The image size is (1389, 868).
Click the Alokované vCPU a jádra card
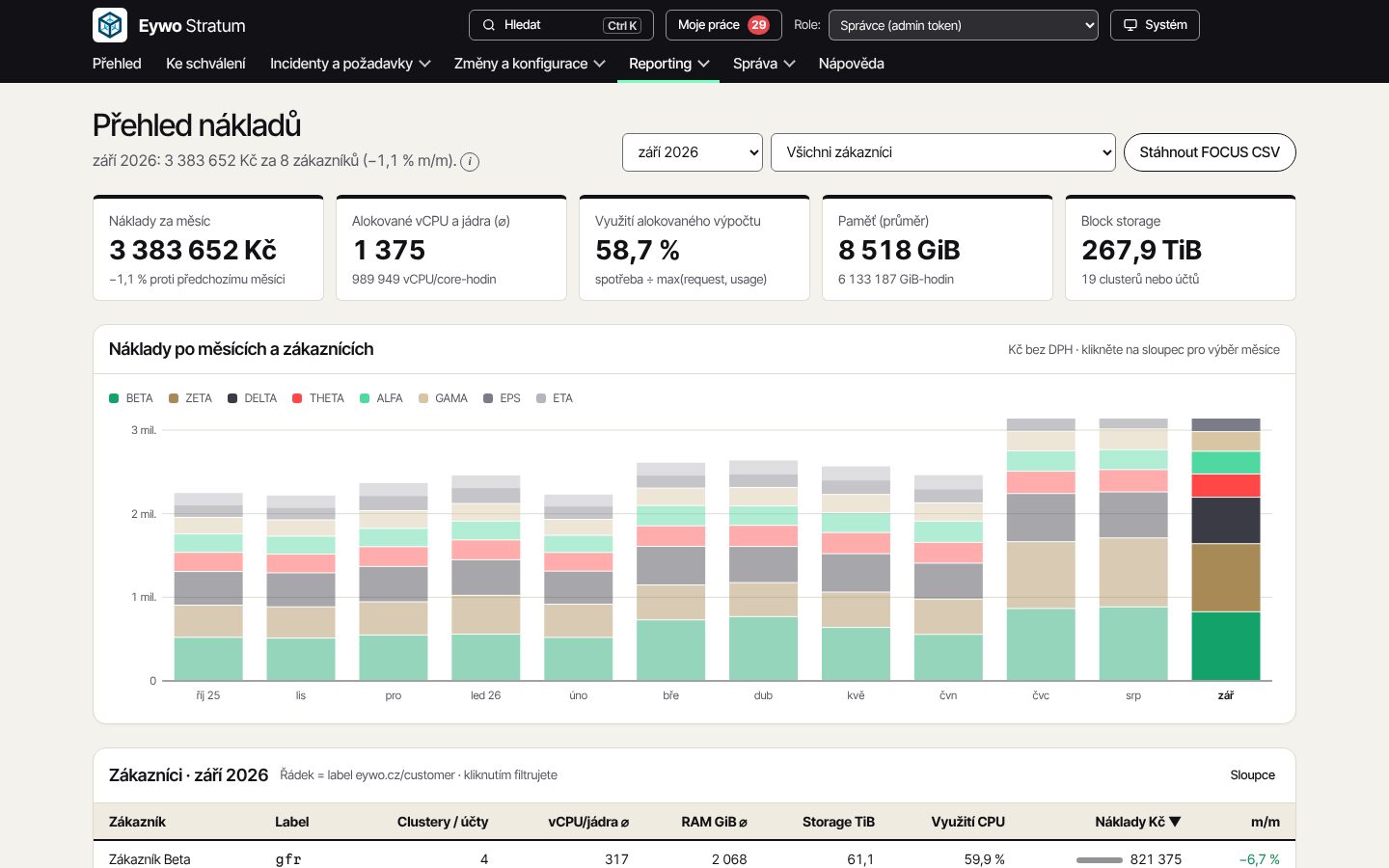[x=451, y=249]
